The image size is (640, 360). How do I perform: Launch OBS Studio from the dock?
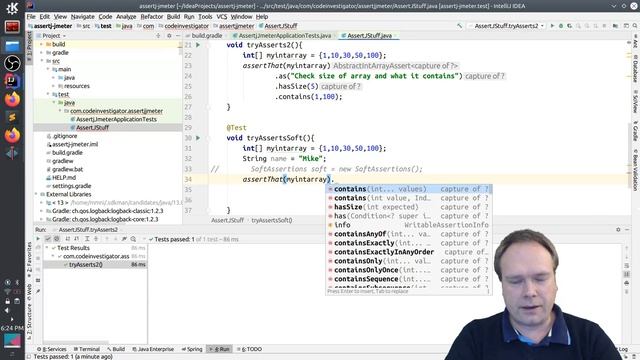(x=12, y=63)
